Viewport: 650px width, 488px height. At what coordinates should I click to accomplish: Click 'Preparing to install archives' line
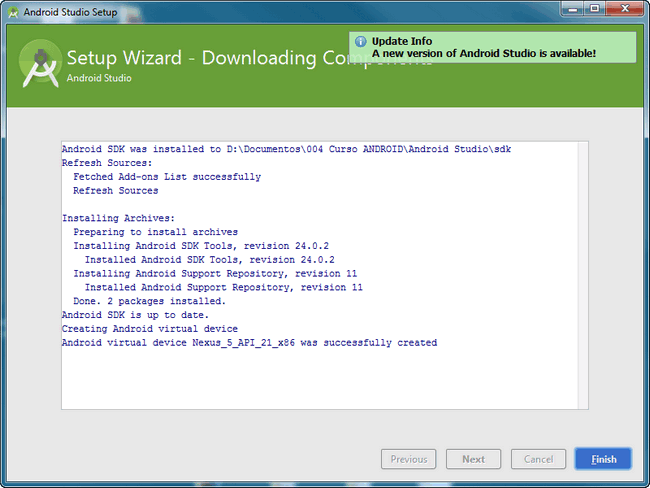155,232
